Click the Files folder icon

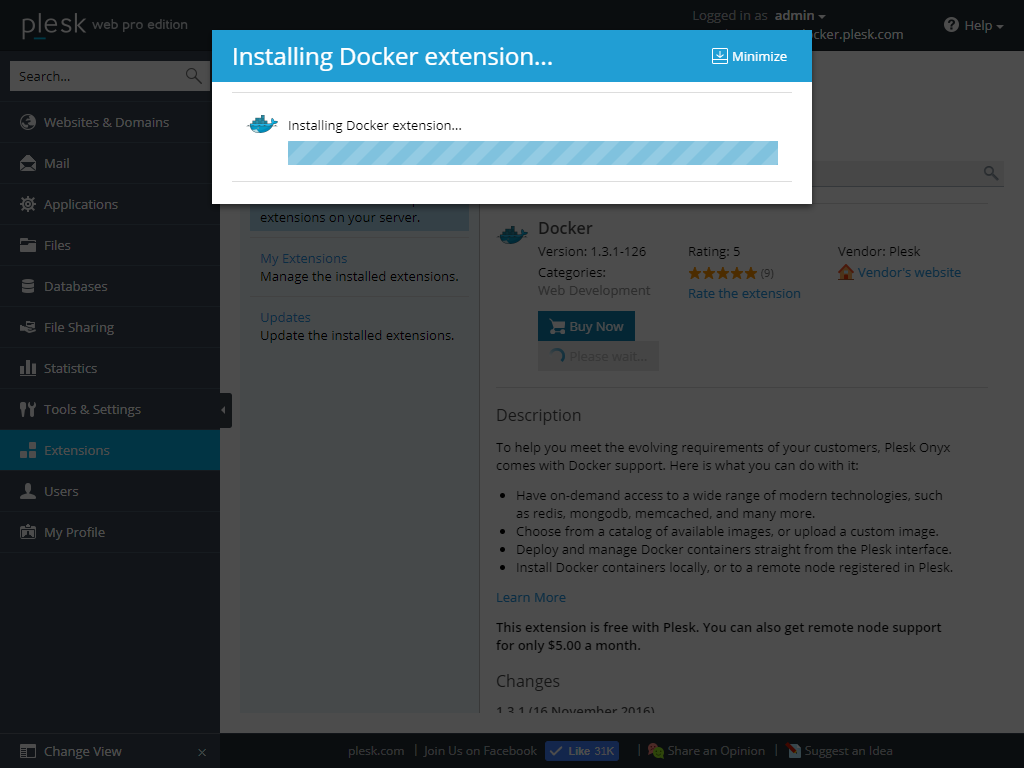click(27, 245)
